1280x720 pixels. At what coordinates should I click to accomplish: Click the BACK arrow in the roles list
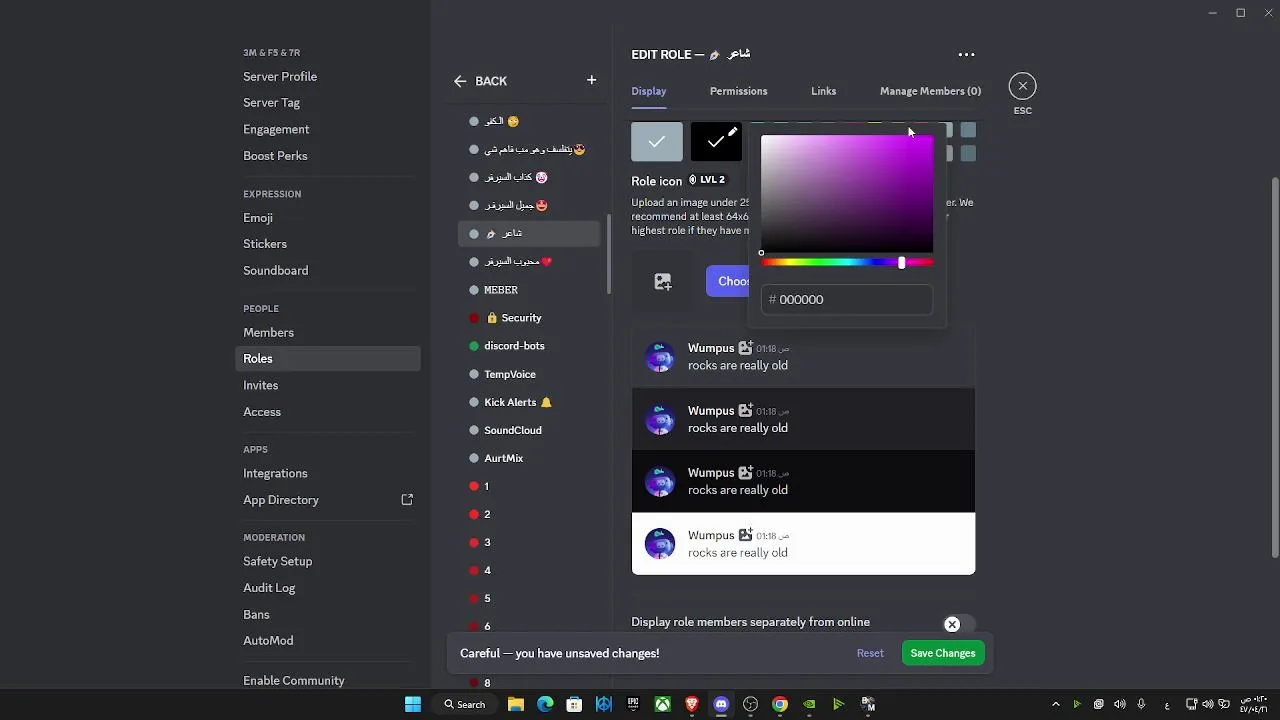pos(460,81)
